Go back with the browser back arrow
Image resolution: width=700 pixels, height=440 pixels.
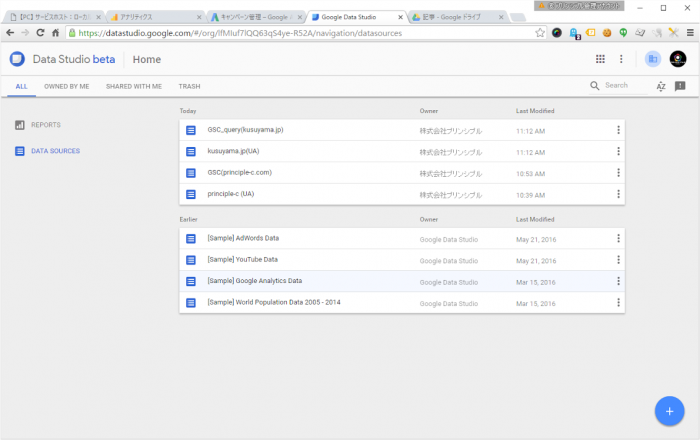tap(10, 33)
